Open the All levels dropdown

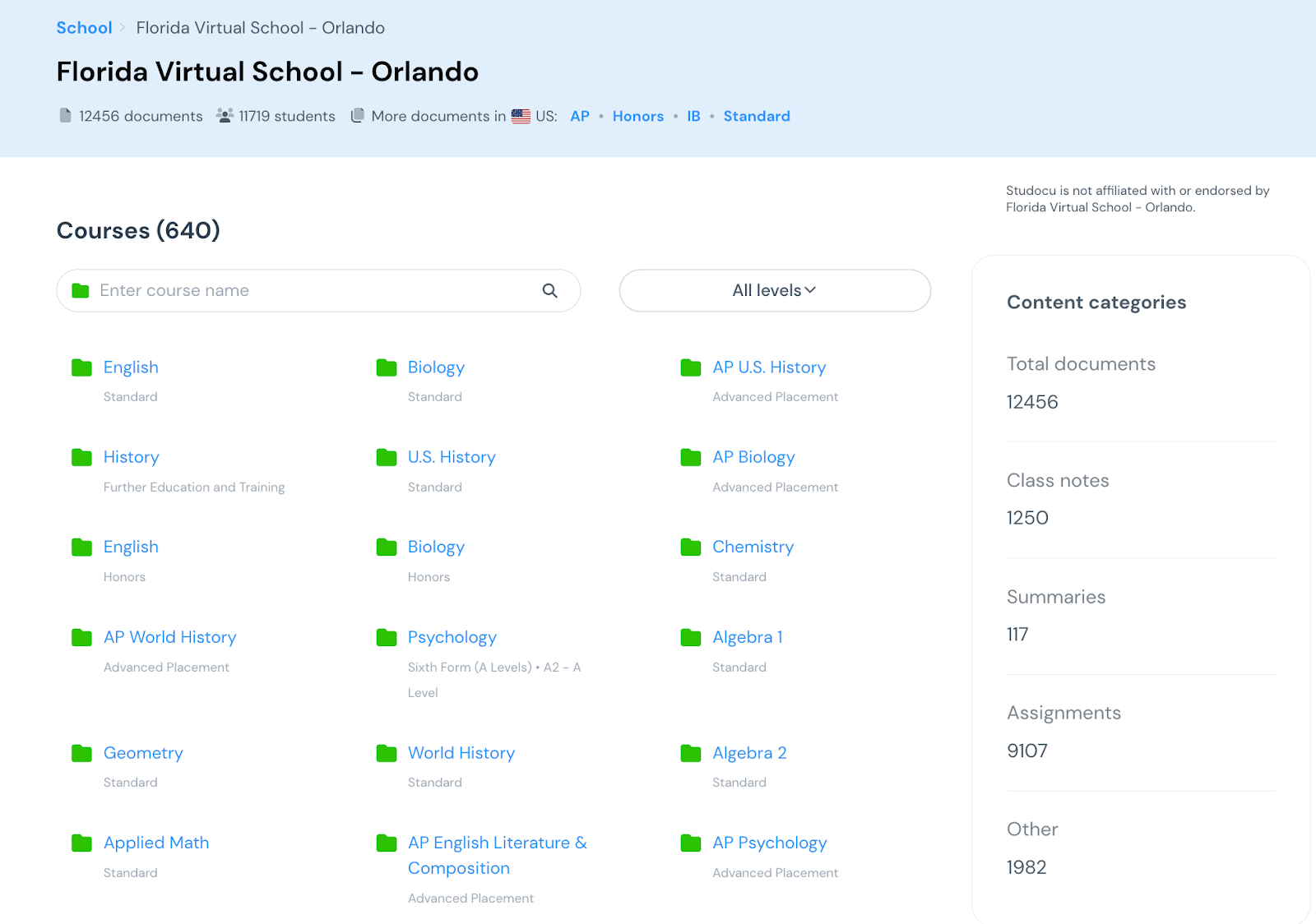tap(774, 290)
